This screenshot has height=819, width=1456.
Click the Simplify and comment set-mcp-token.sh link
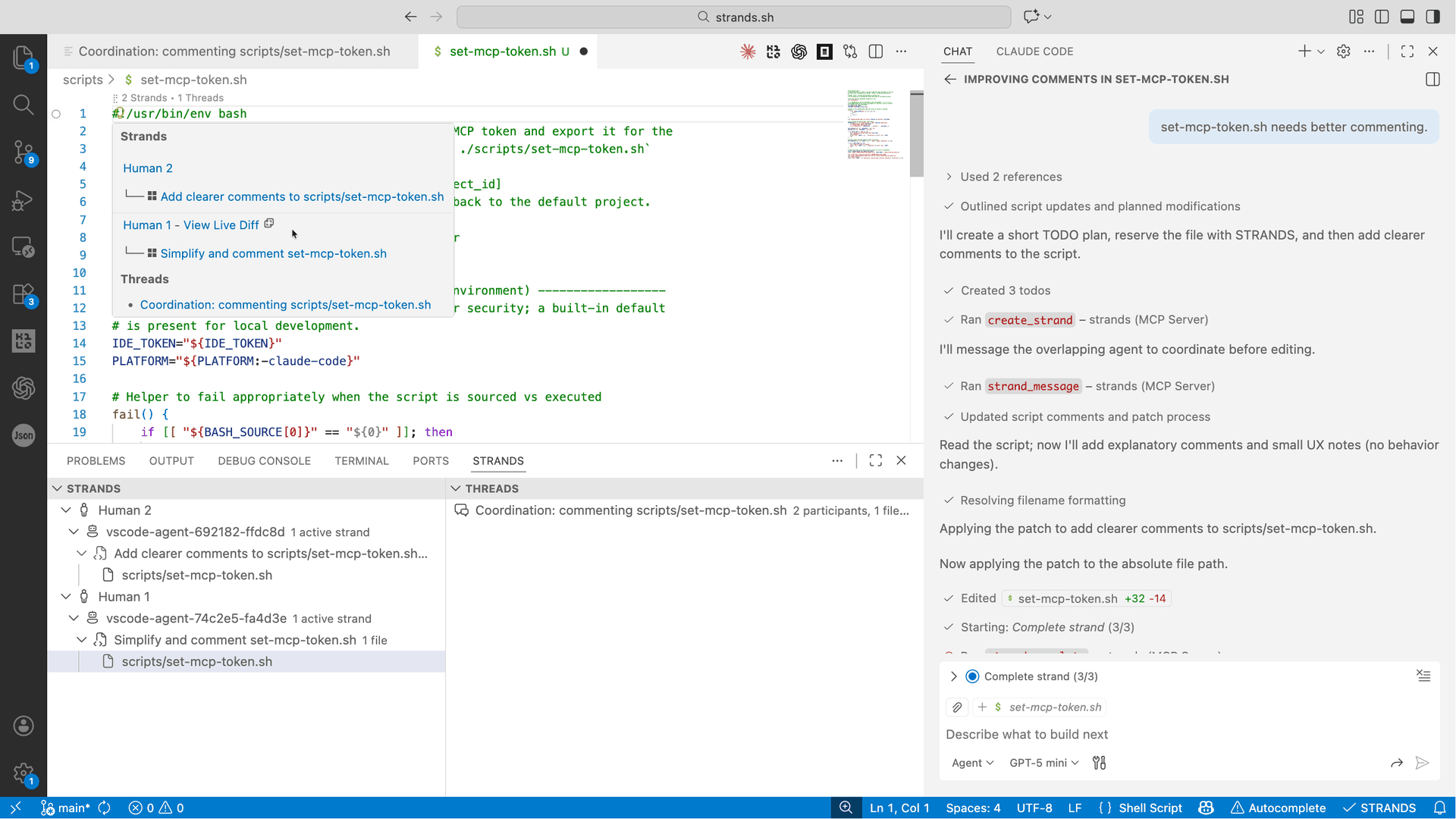pyautogui.click(x=273, y=253)
